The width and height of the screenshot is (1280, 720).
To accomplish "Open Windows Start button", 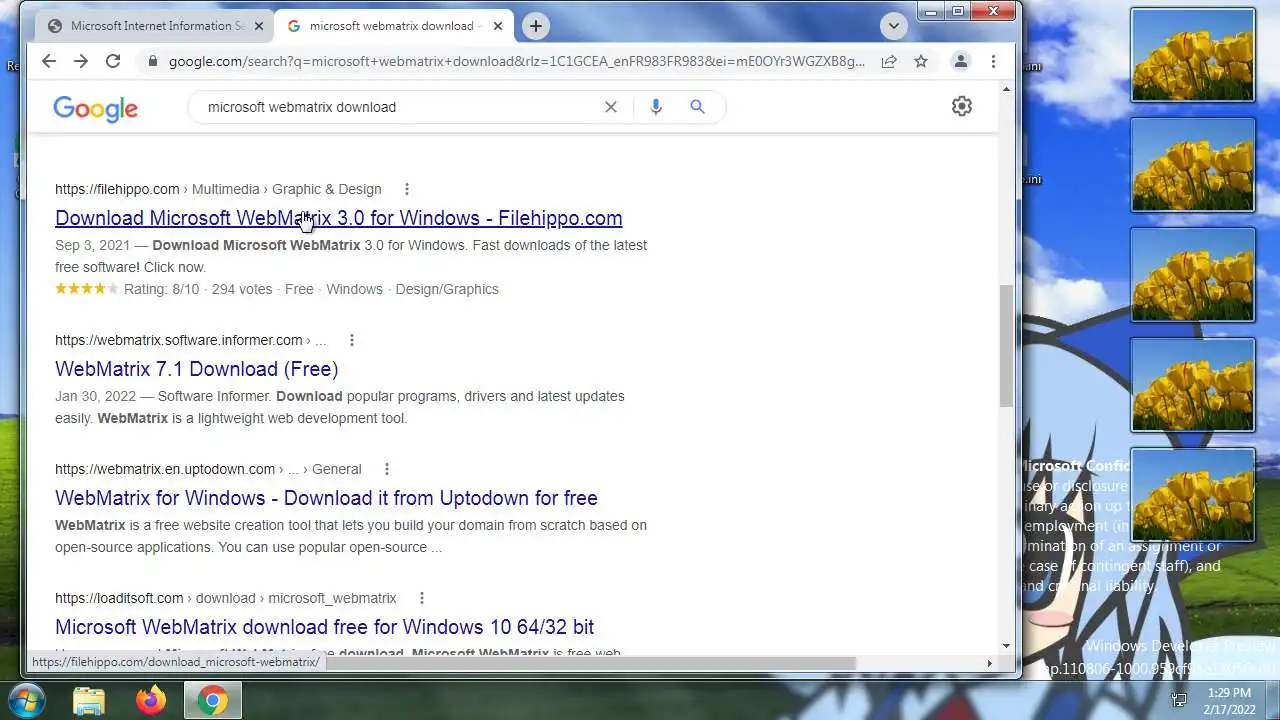I will 28,700.
